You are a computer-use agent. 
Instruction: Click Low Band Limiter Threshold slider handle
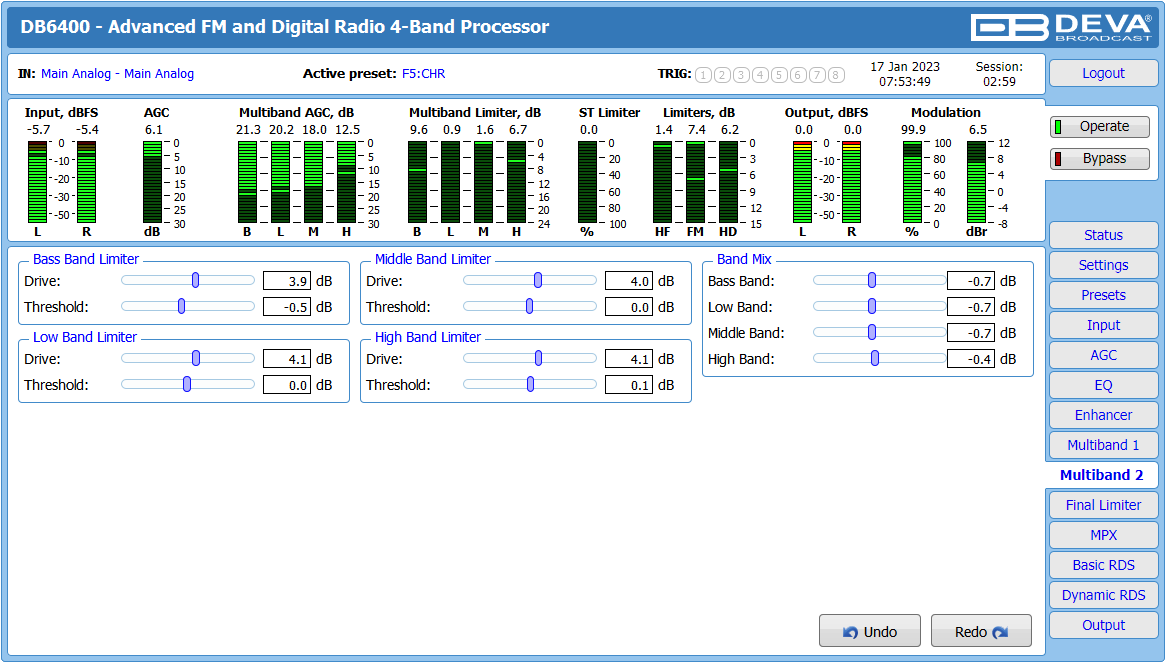pos(187,384)
